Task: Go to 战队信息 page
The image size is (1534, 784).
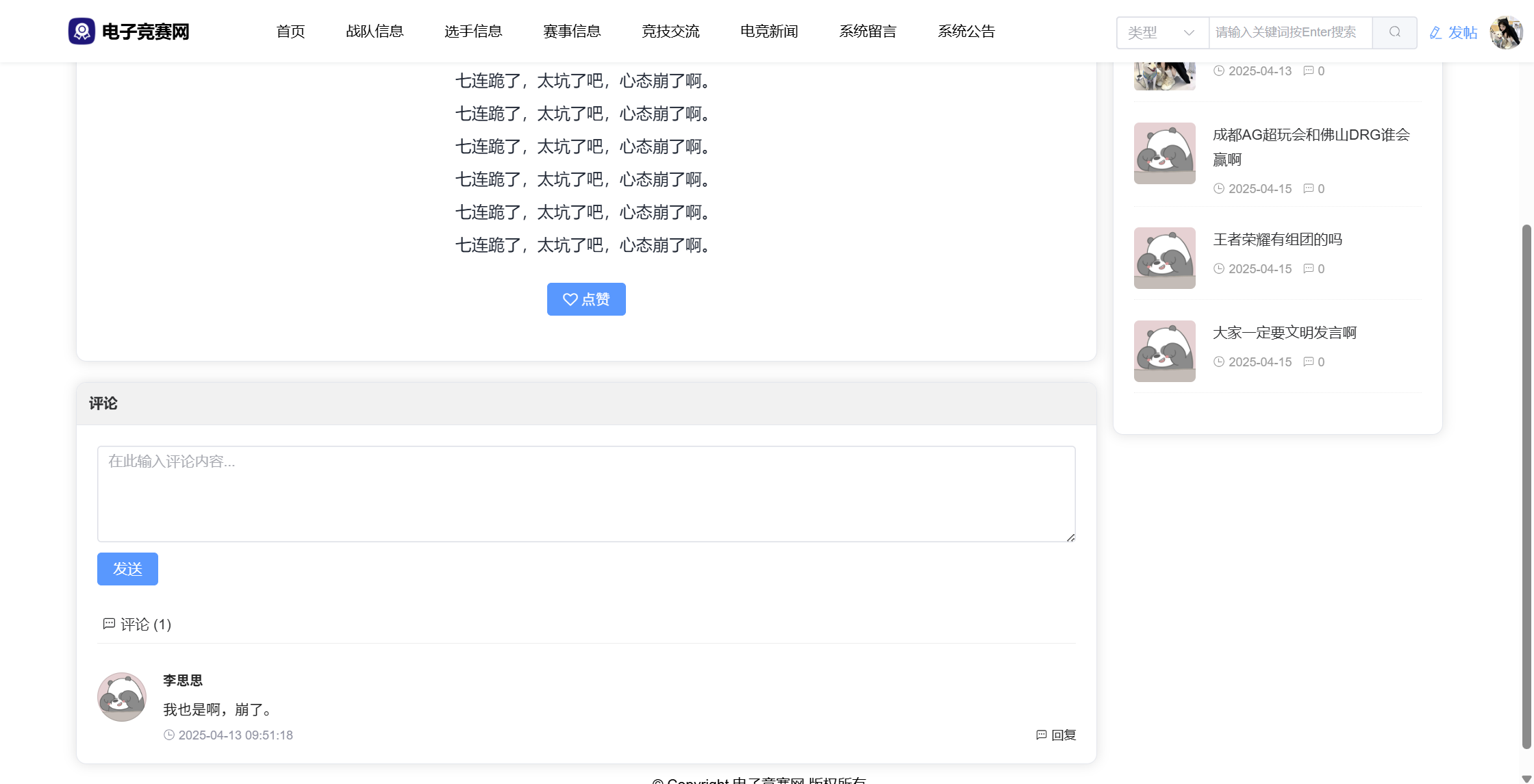Action: (x=375, y=31)
